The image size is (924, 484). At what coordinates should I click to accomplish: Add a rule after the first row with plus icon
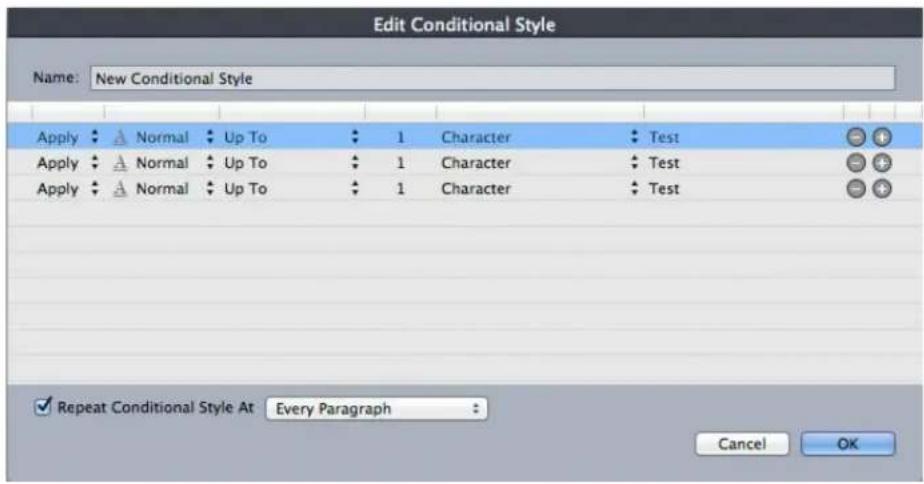click(x=882, y=137)
